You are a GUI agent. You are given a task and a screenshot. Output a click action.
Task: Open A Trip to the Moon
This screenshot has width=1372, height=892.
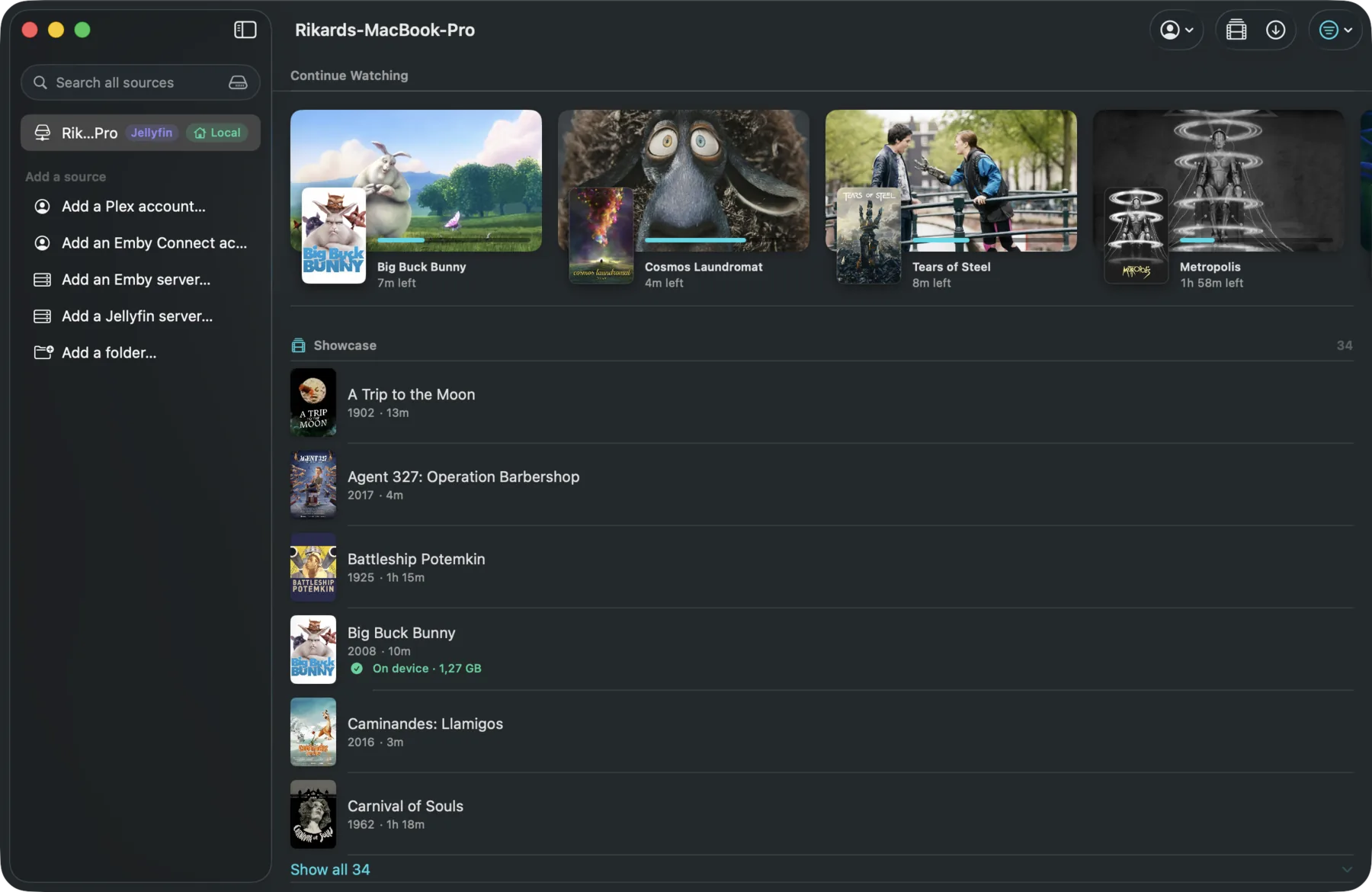(x=822, y=403)
